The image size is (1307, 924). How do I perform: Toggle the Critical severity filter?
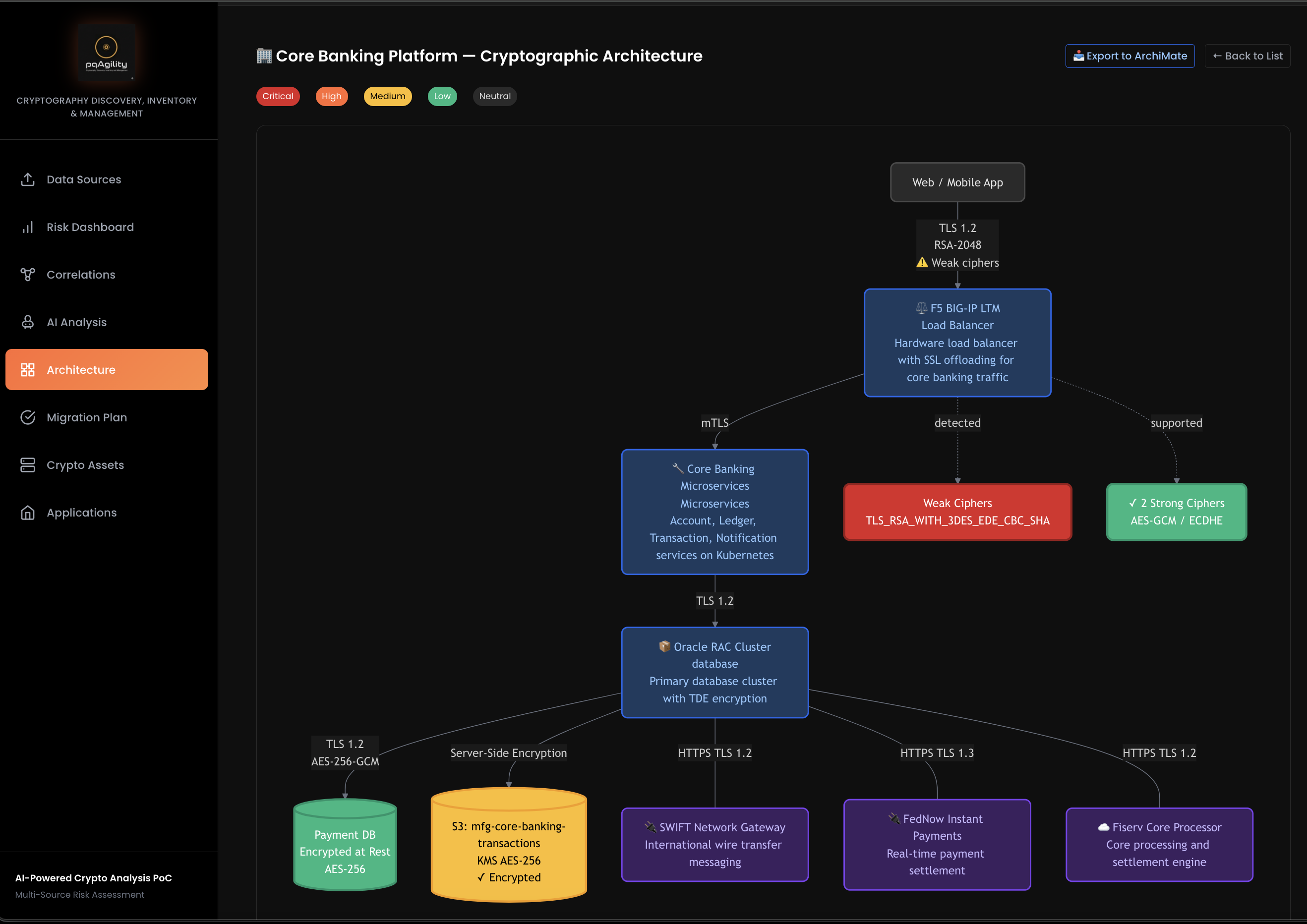click(278, 96)
